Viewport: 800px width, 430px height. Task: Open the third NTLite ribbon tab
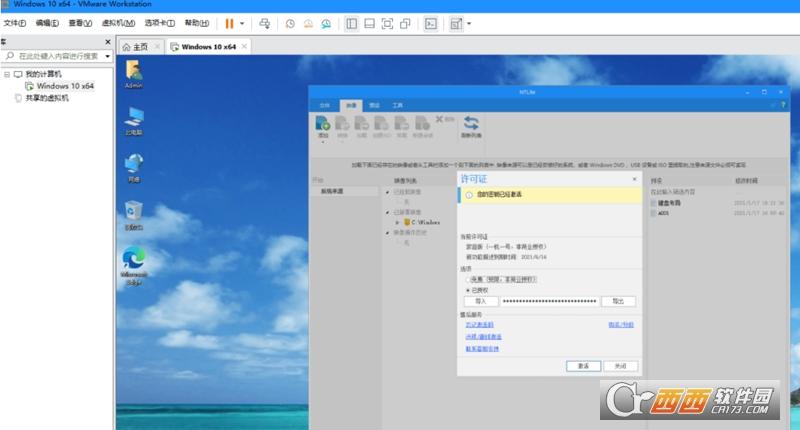coord(374,105)
